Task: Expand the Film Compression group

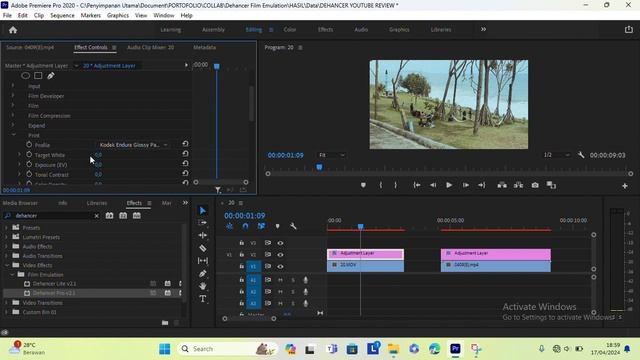Action: [13, 116]
